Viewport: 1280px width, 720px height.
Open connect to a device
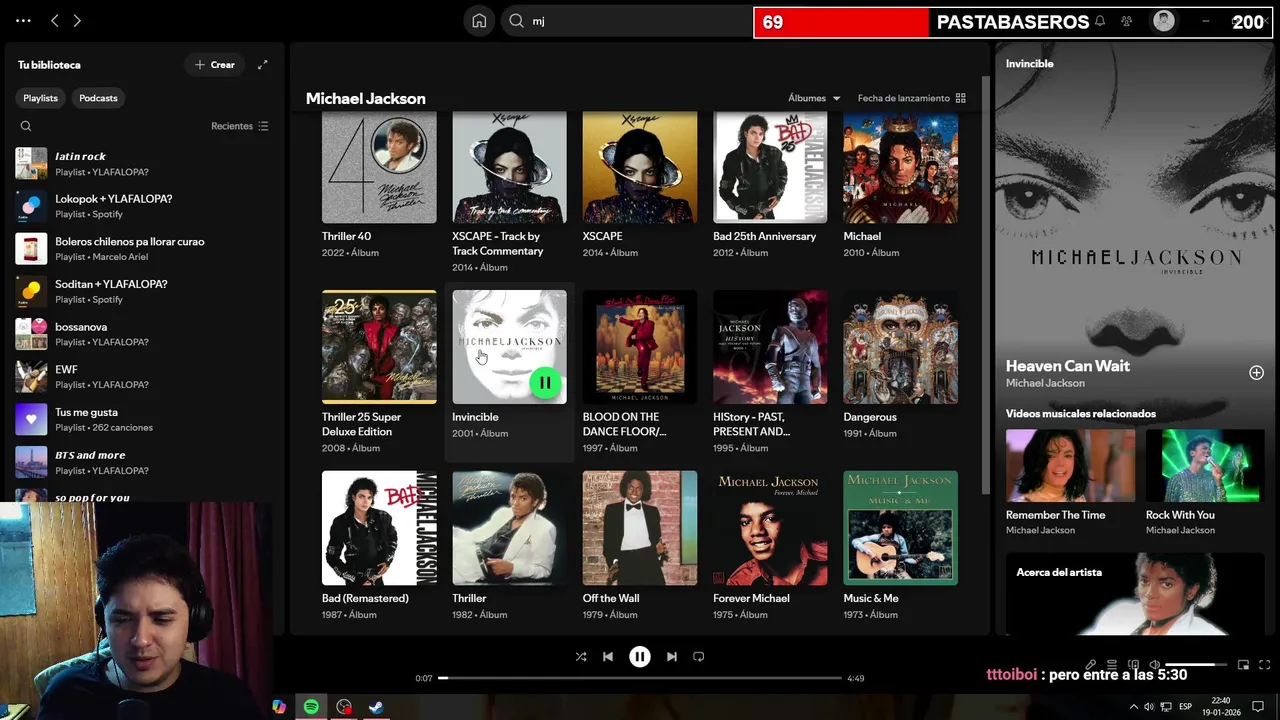[x=1133, y=665]
